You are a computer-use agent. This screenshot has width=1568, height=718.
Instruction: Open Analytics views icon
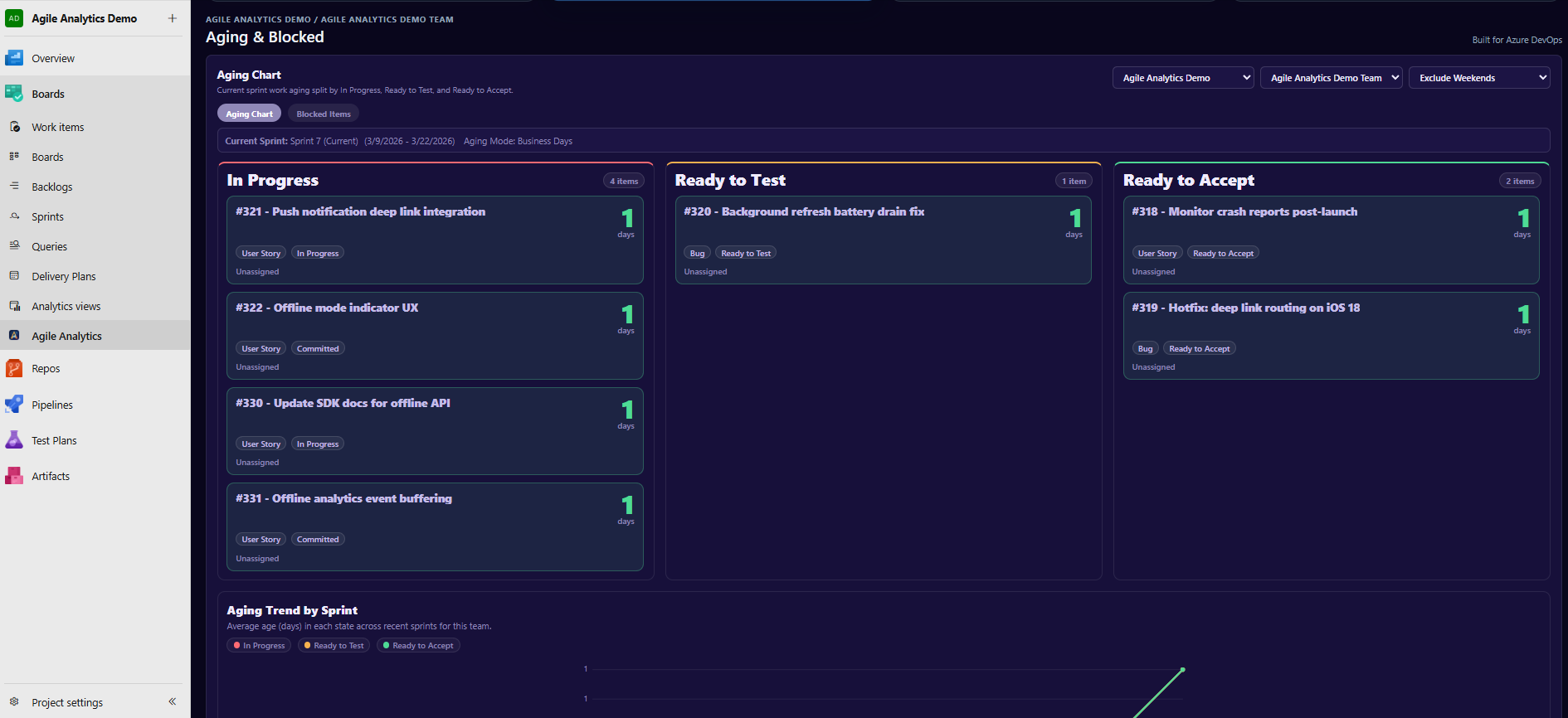pos(14,306)
